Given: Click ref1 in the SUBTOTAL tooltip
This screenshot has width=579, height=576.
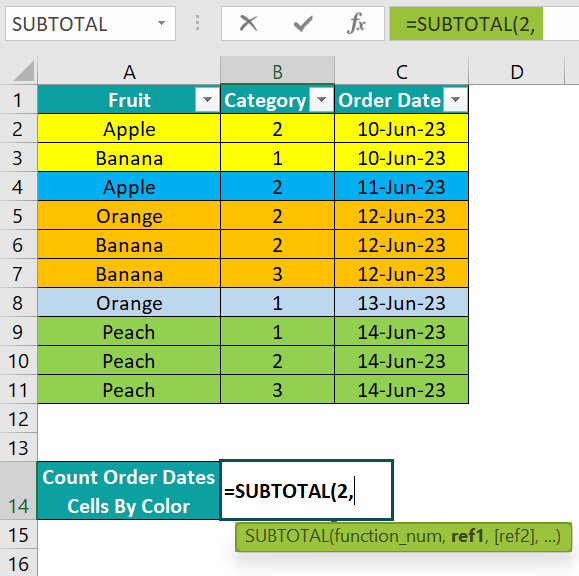Looking at the screenshot, I should click(x=467, y=536).
